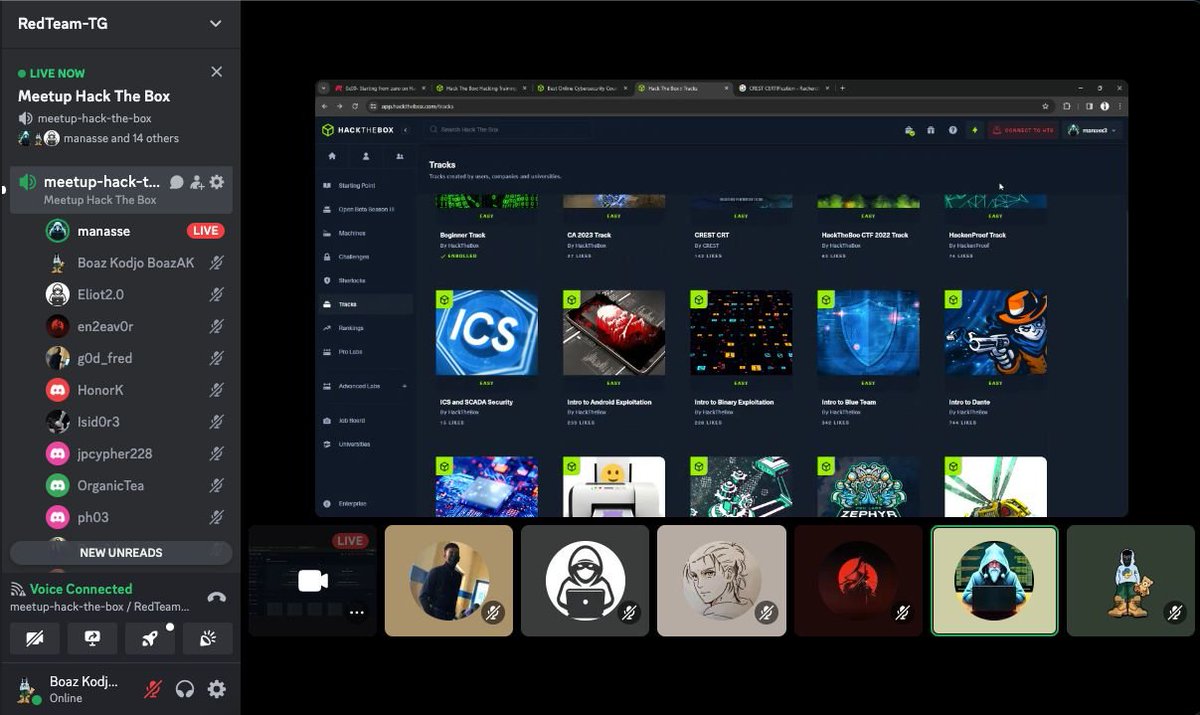1200x715 pixels.
Task: Open Voice Connected connection details
Action: (x=81, y=589)
